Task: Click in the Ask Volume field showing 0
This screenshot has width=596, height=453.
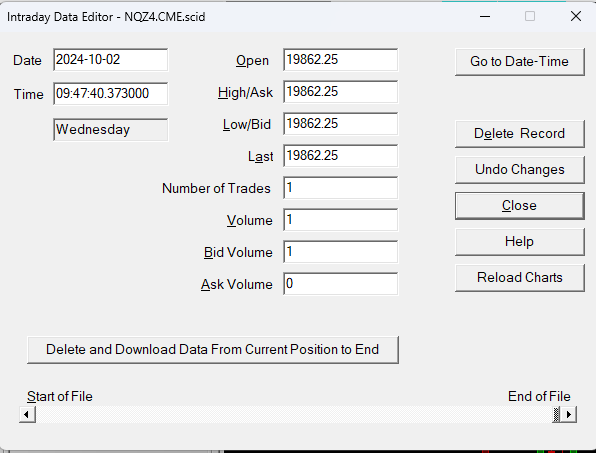Action: [x=340, y=284]
